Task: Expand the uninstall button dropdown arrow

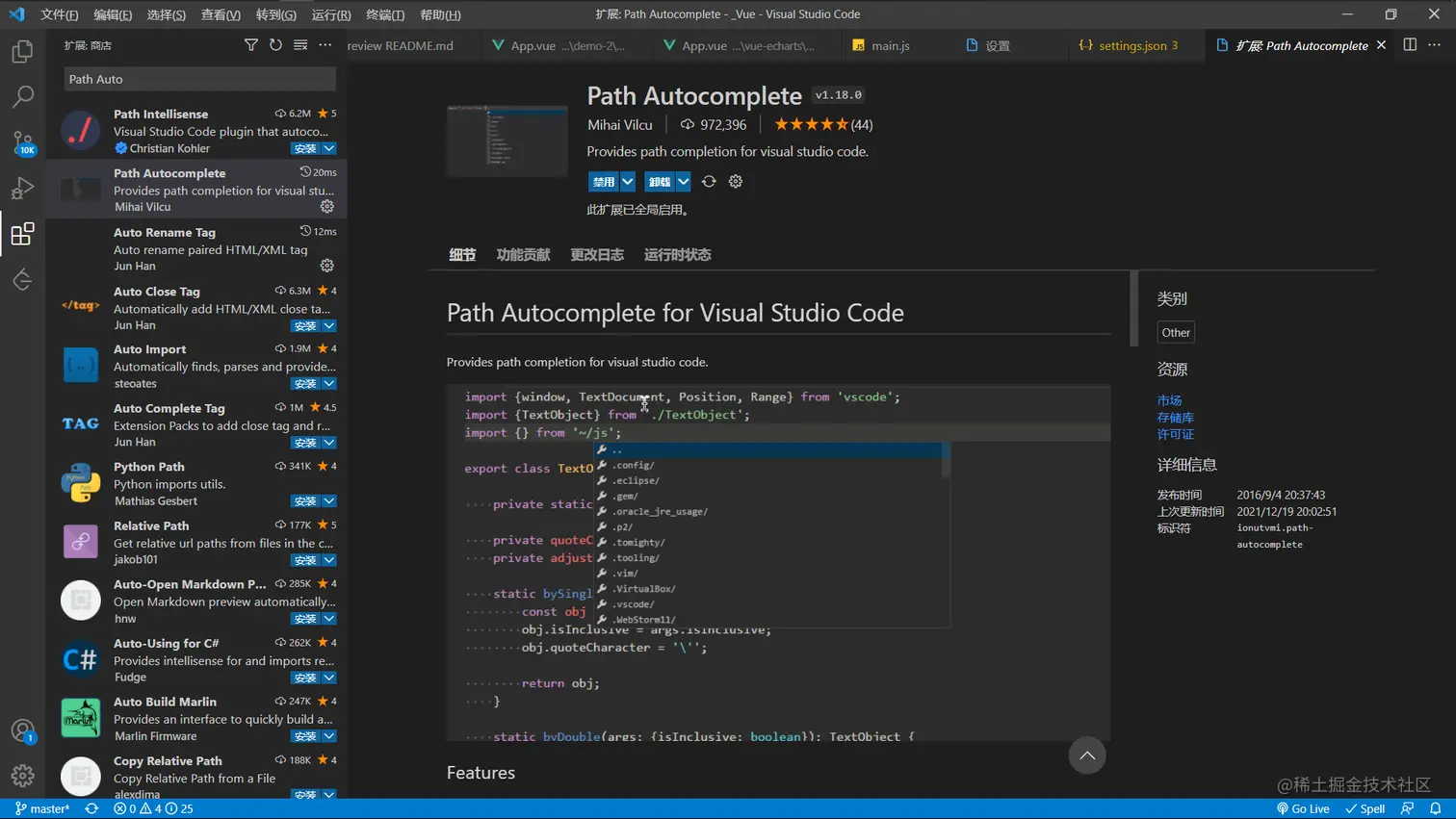Action: pyautogui.click(x=683, y=182)
